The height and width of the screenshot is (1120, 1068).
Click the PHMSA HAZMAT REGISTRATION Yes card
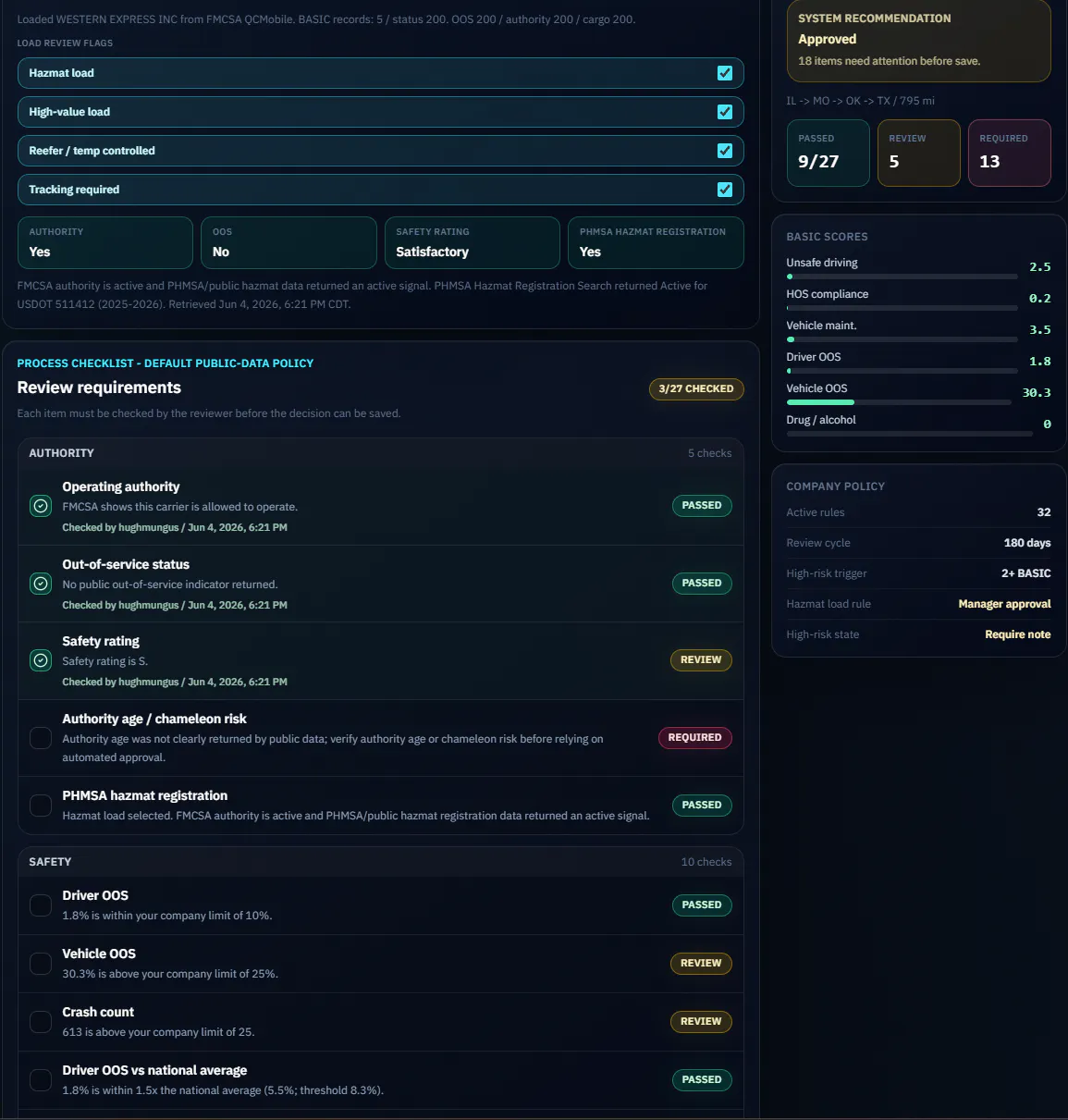657,243
